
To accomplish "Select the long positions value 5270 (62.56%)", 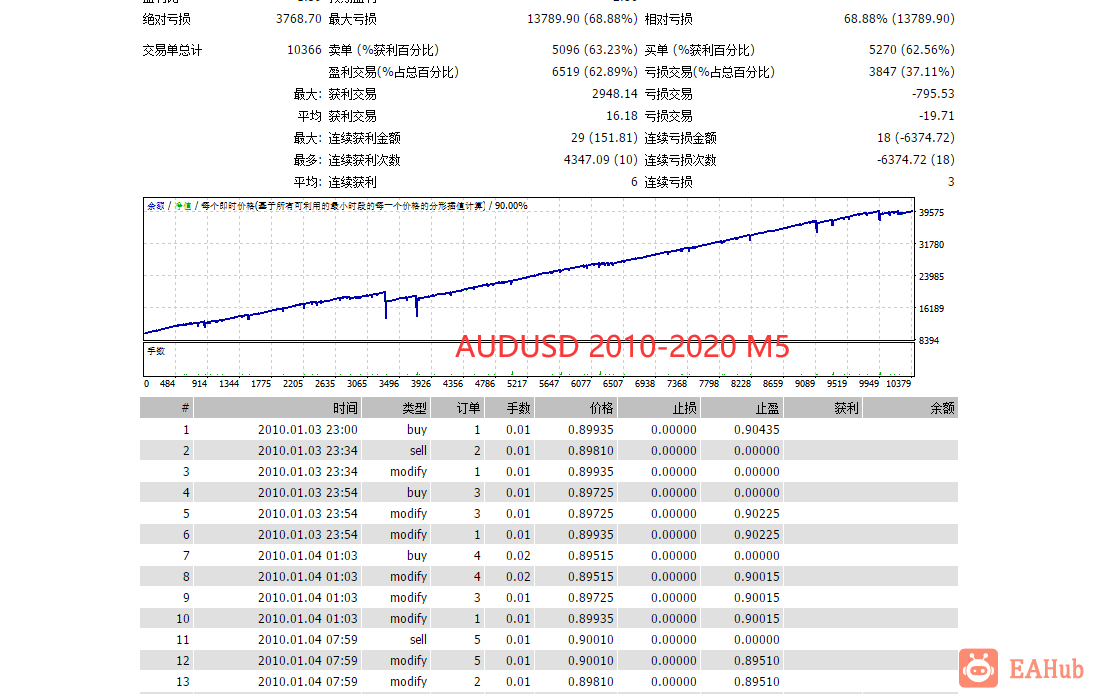I will (912, 50).
